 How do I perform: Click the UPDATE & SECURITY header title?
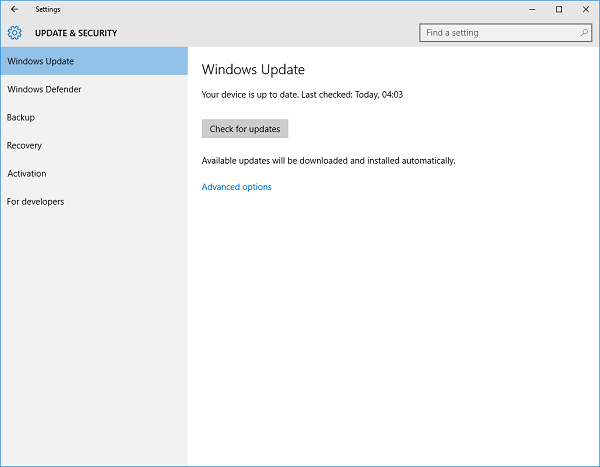point(76,33)
